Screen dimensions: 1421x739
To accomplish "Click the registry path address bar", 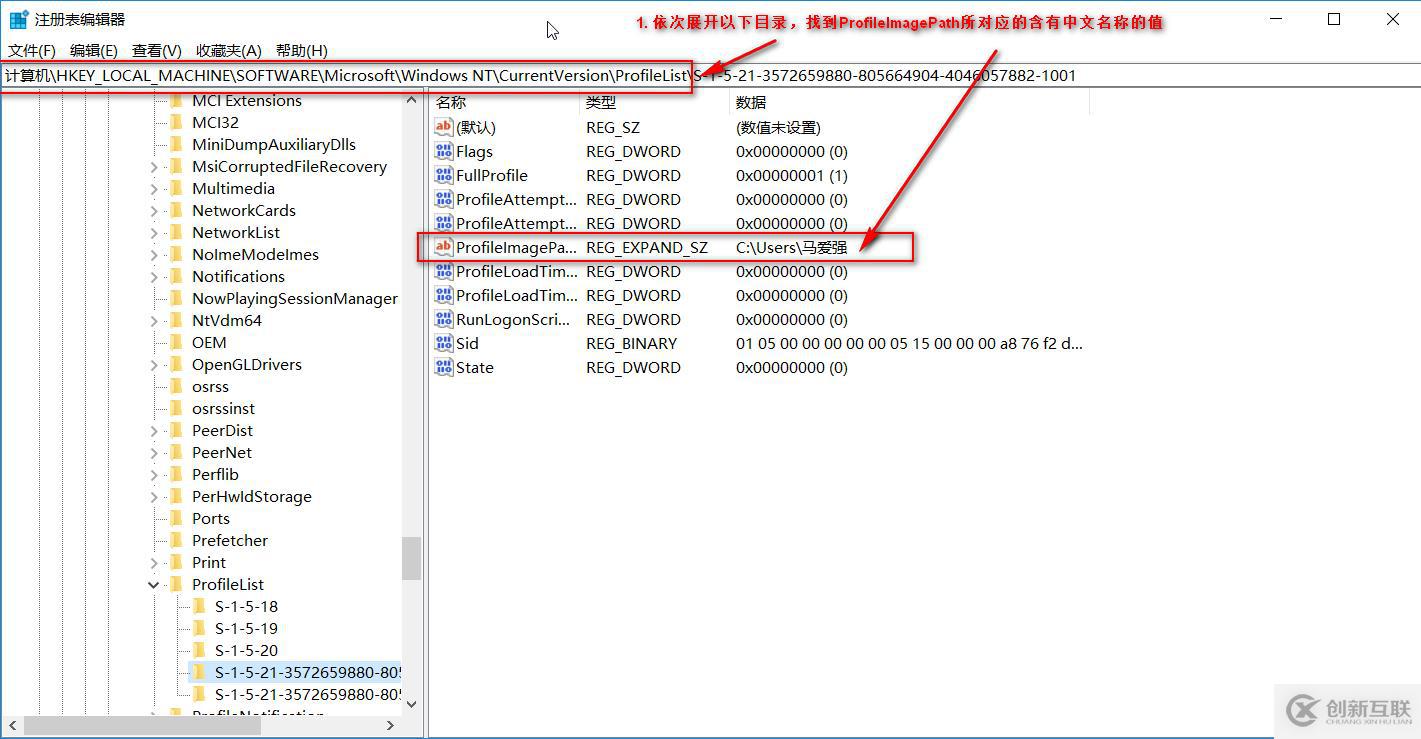I will (x=710, y=75).
